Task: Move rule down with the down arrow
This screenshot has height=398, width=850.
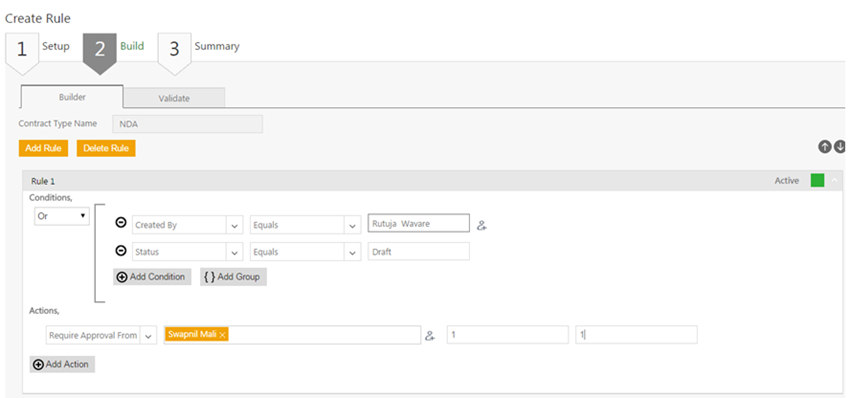Action: coord(840,146)
